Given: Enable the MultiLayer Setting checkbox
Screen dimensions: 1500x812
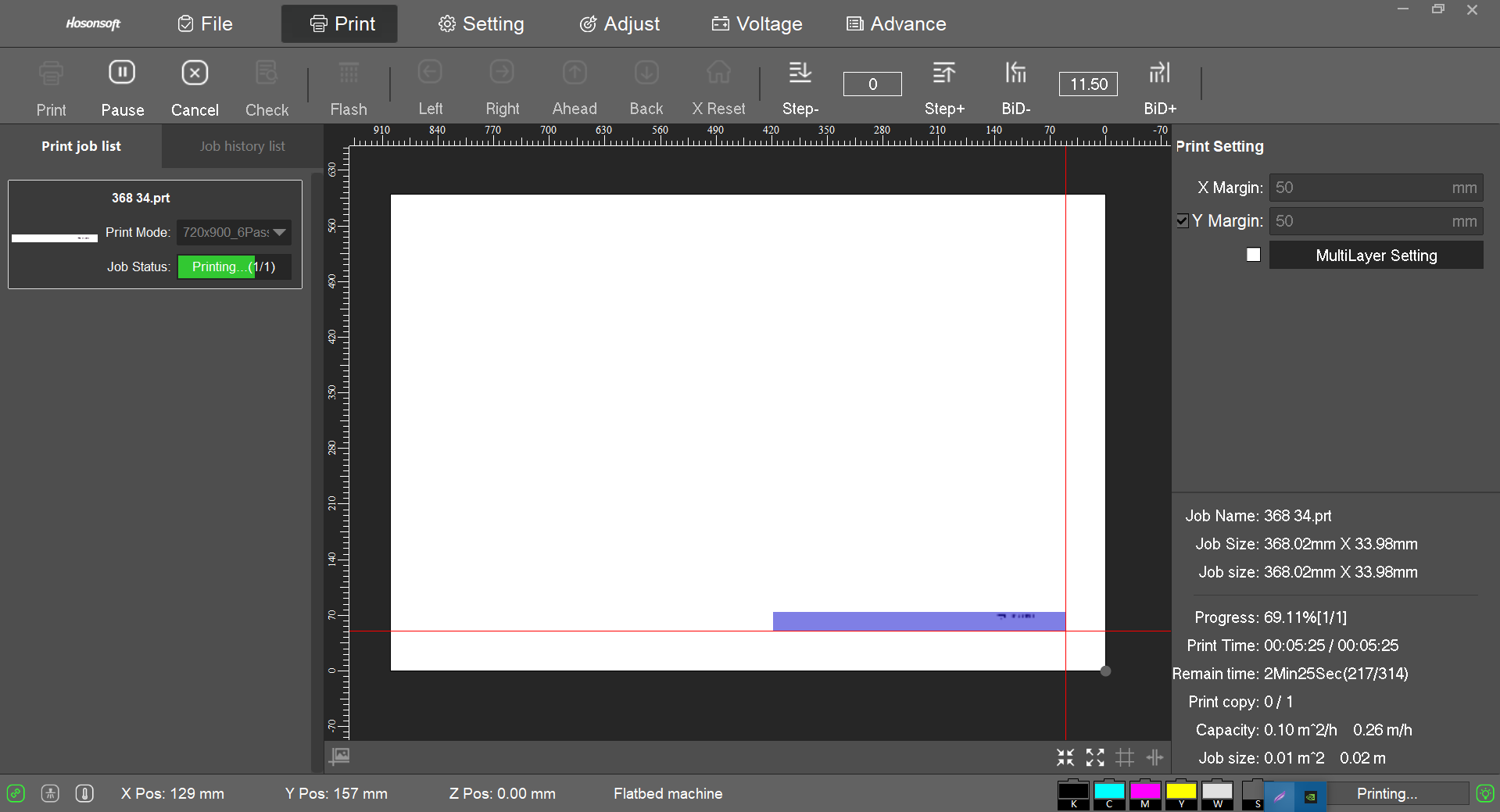Looking at the screenshot, I should 1253,255.
